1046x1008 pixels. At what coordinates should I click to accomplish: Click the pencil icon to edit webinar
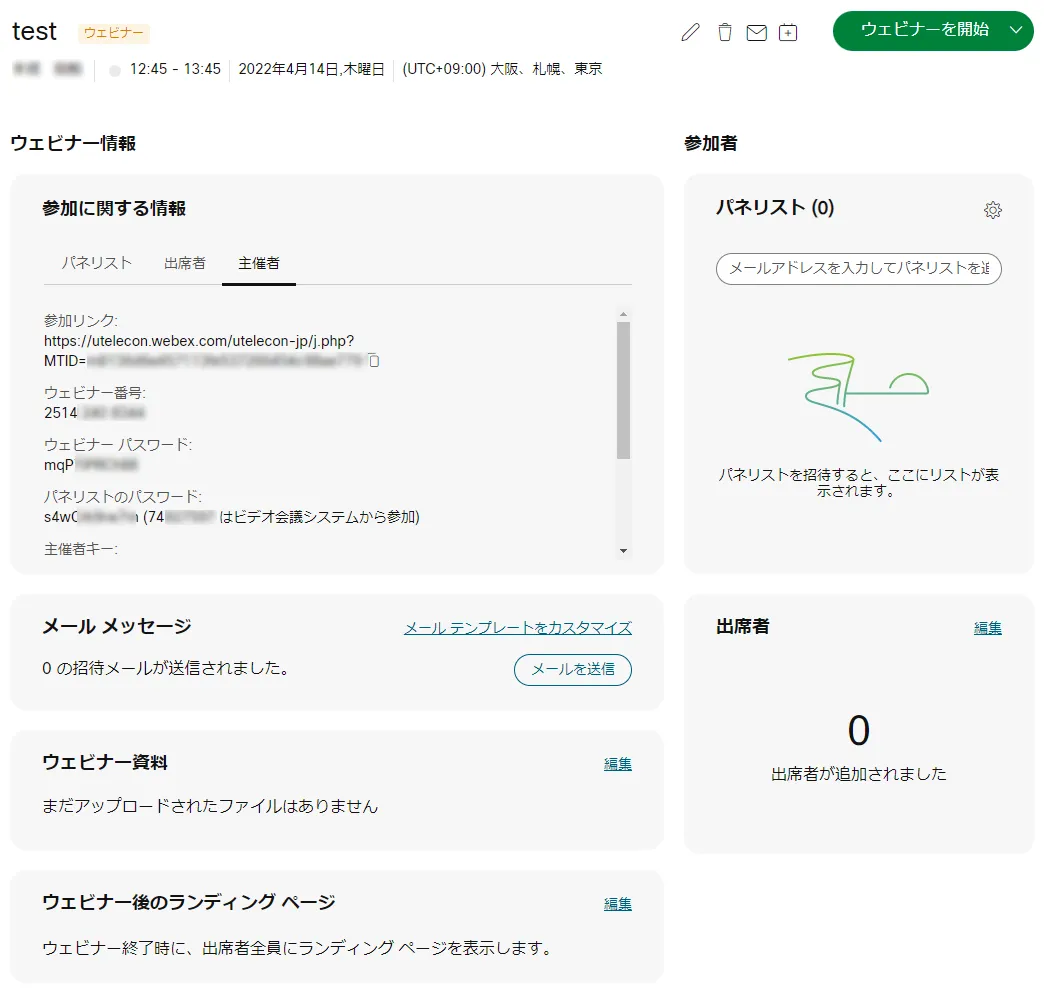(x=689, y=33)
